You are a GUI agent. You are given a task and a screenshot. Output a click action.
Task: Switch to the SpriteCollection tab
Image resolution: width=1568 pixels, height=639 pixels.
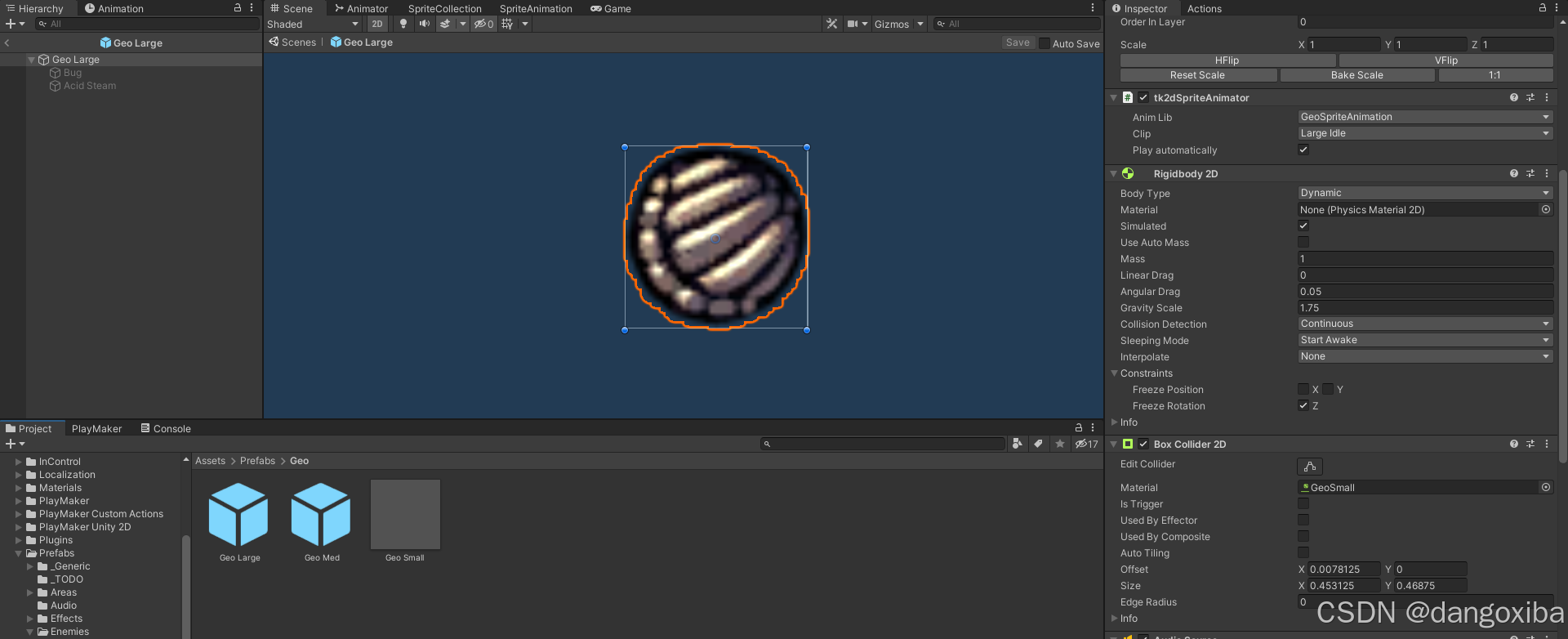tap(445, 8)
